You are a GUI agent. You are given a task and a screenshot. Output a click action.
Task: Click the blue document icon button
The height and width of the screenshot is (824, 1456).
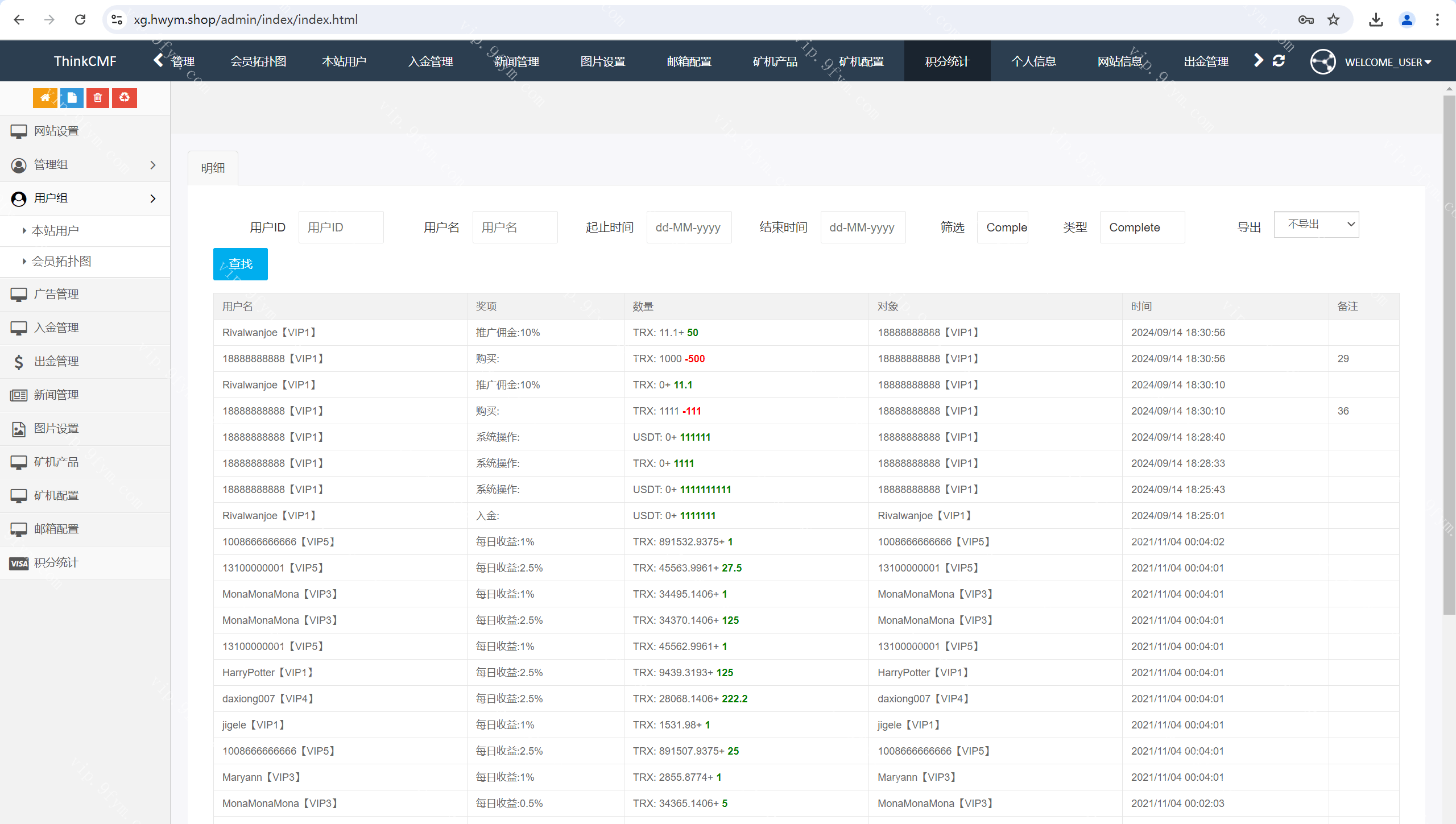coord(72,98)
